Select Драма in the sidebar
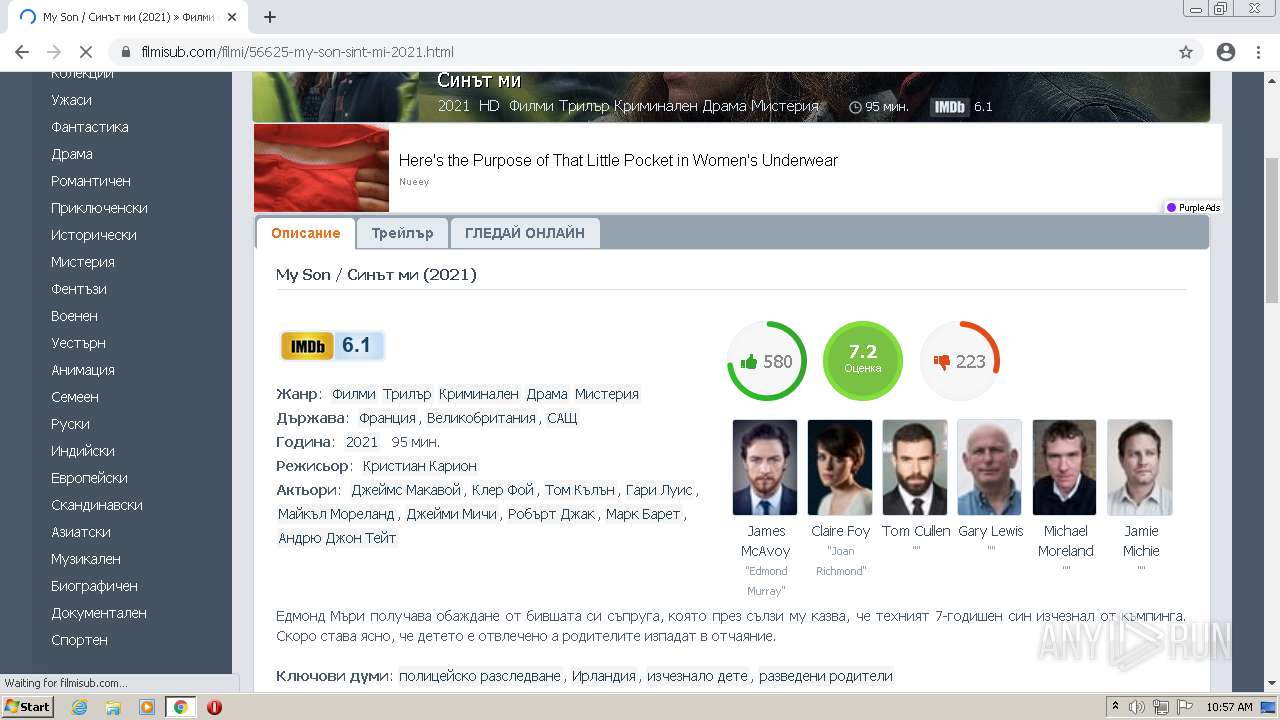 72,154
